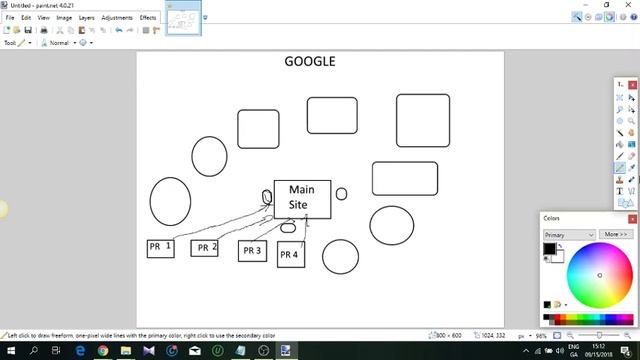Screen dimensions: 640x360
Task: Select the Pan hand tool
Action: click(x=631, y=133)
